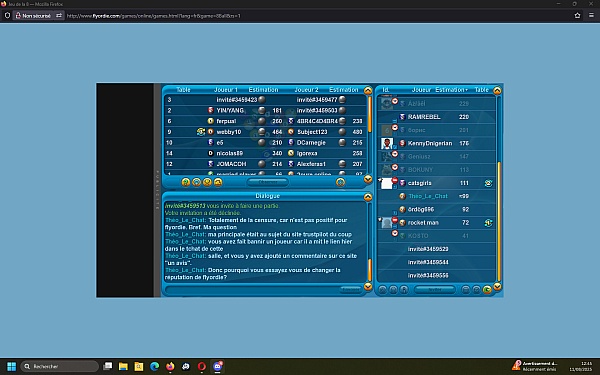Viewport: 600px width, 375px height.
Task: Click the round settings icon right of Chercher
Action: coord(340,182)
